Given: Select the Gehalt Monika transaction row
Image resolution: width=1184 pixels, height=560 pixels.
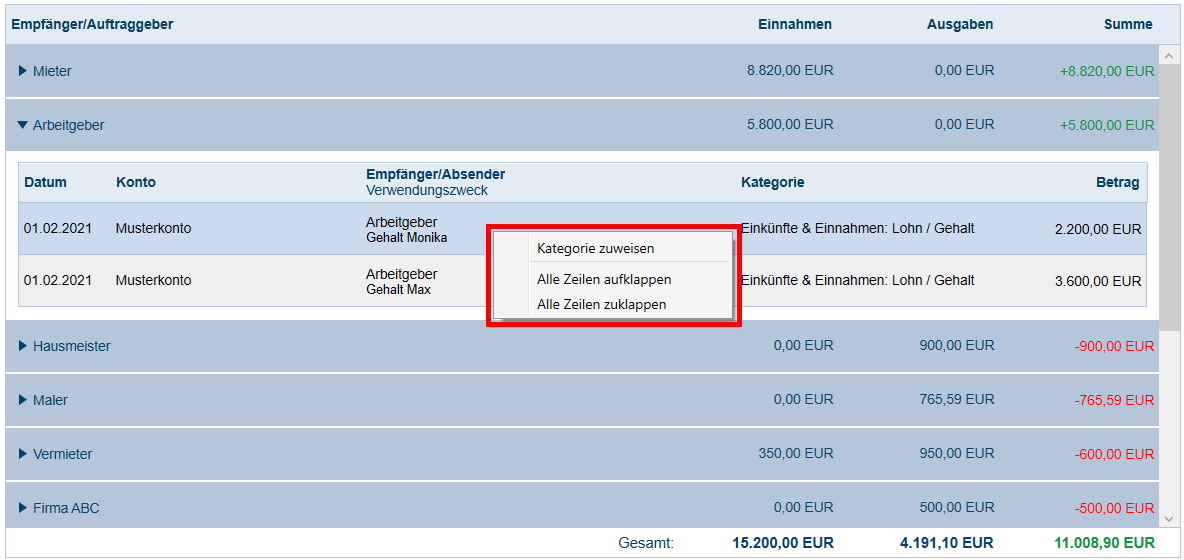Looking at the screenshot, I should tap(250, 229).
